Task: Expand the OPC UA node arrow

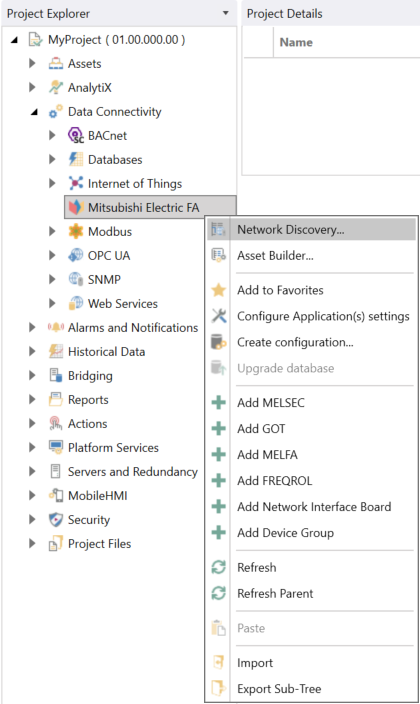Action: pyautogui.click(x=52, y=255)
